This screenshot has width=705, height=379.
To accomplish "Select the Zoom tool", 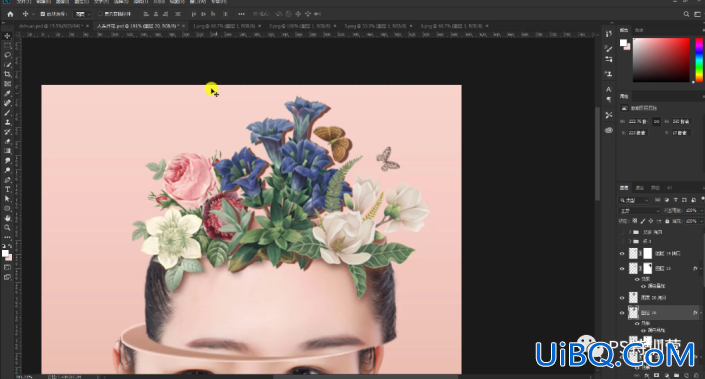I will [x=7, y=227].
